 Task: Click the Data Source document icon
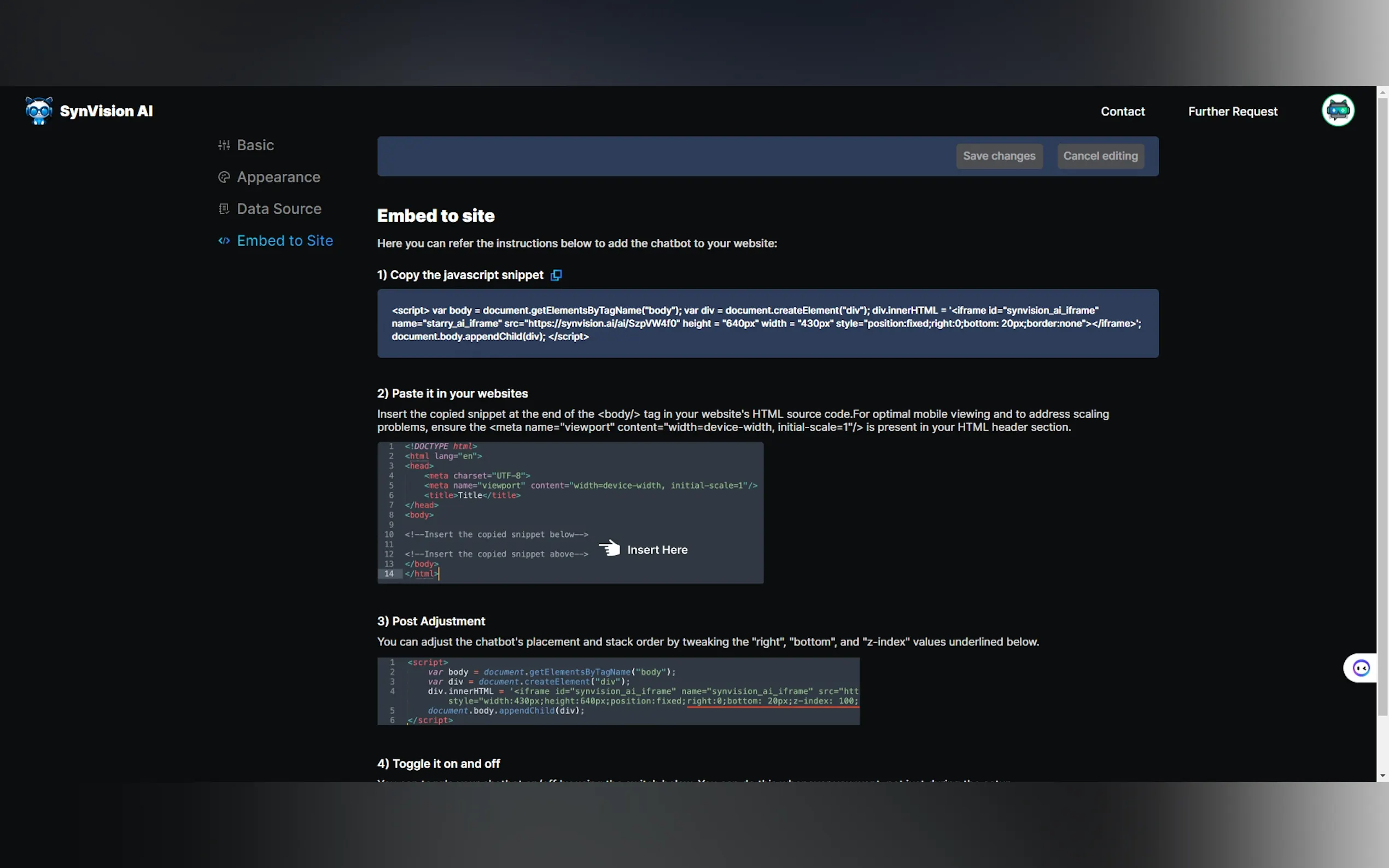[224, 209]
